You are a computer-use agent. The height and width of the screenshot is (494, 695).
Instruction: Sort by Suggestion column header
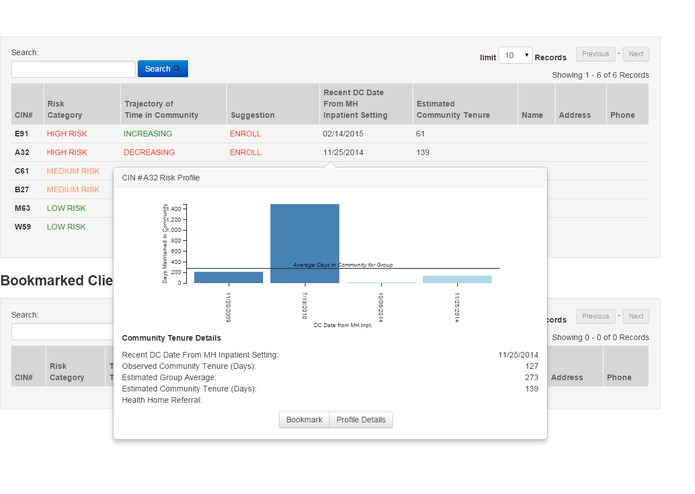click(x=273, y=104)
